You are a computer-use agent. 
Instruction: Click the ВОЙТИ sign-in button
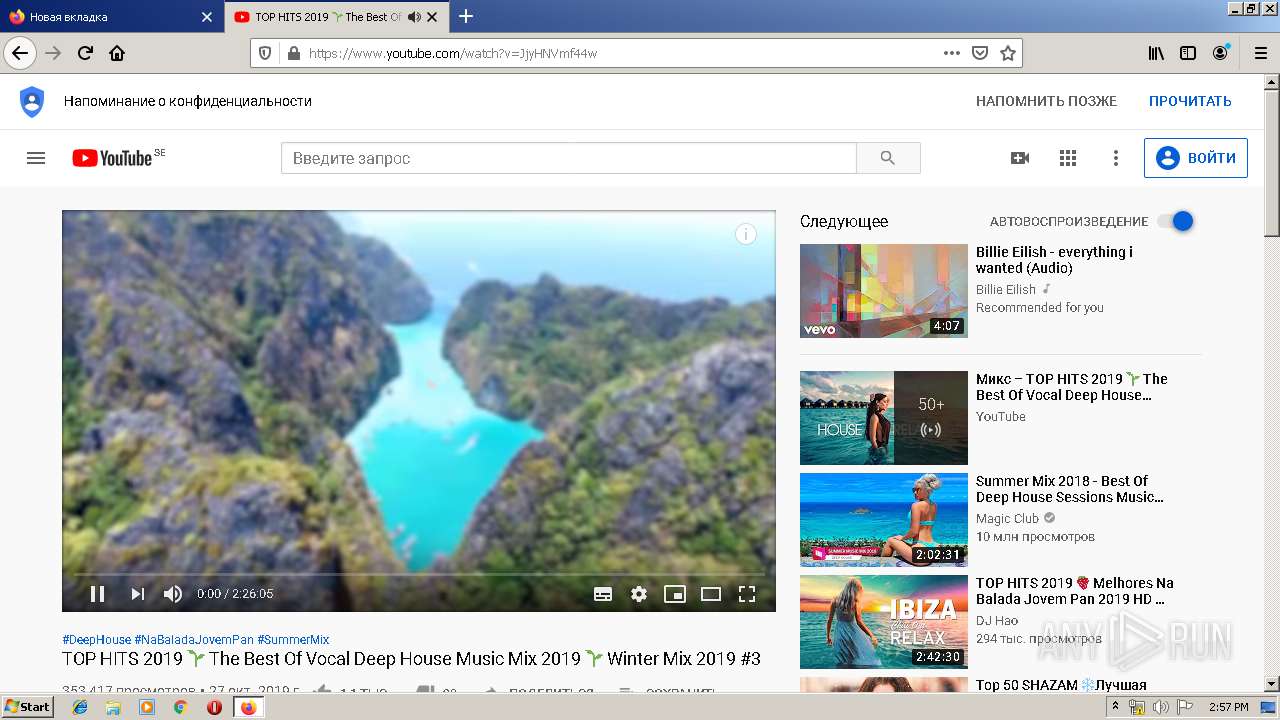point(1196,158)
